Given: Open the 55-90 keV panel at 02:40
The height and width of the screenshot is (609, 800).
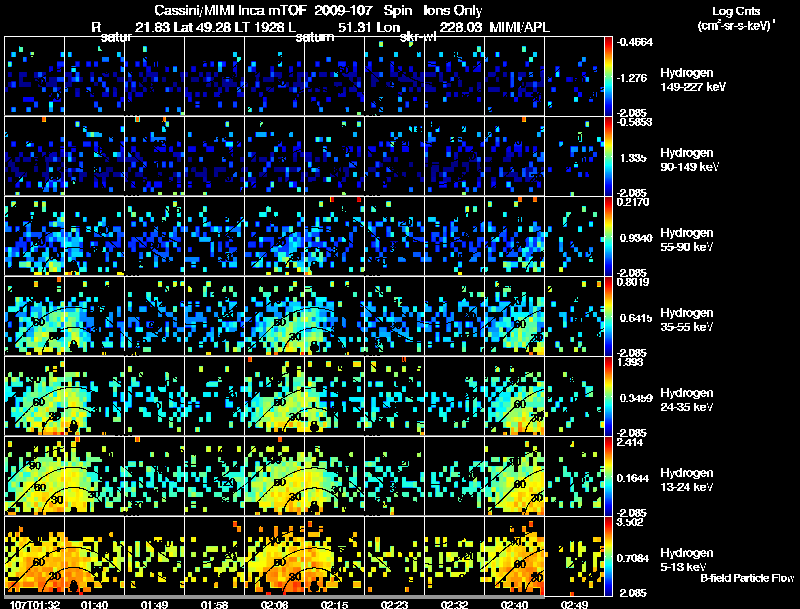Looking at the screenshot, I should tap(514, 236).
